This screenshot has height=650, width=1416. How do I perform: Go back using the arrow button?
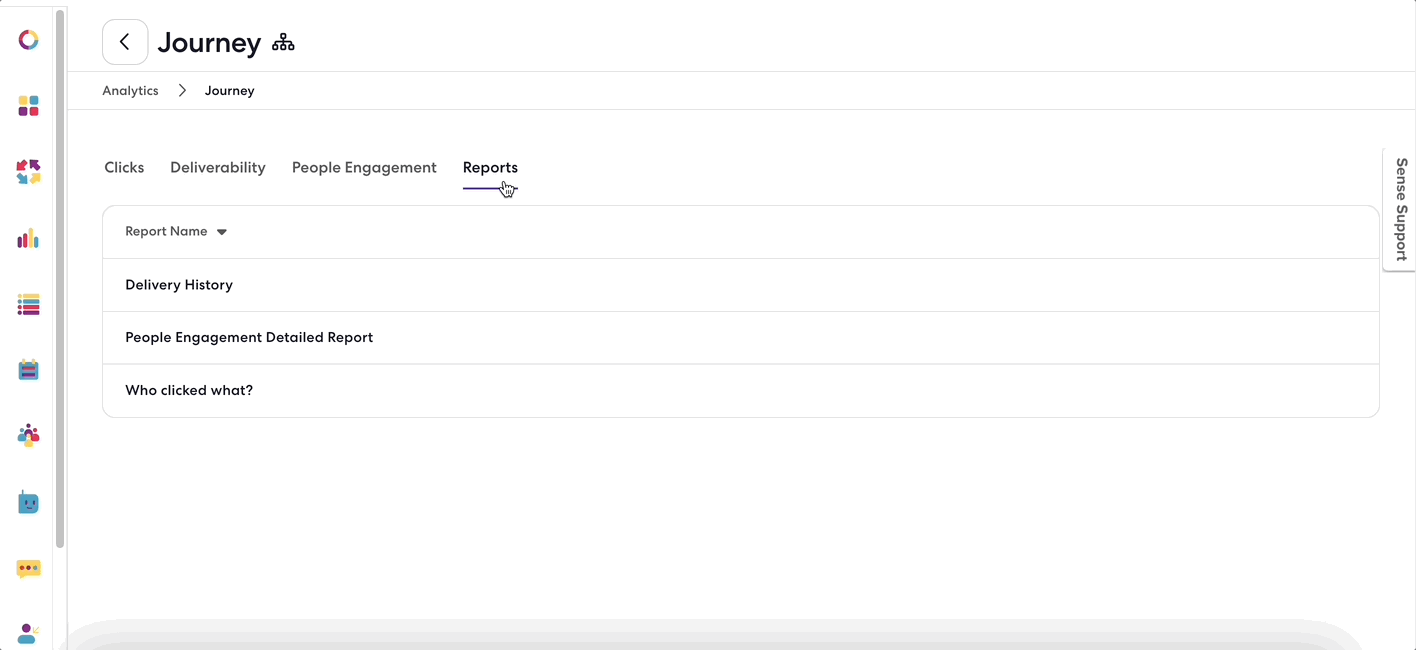coord(125,42)
